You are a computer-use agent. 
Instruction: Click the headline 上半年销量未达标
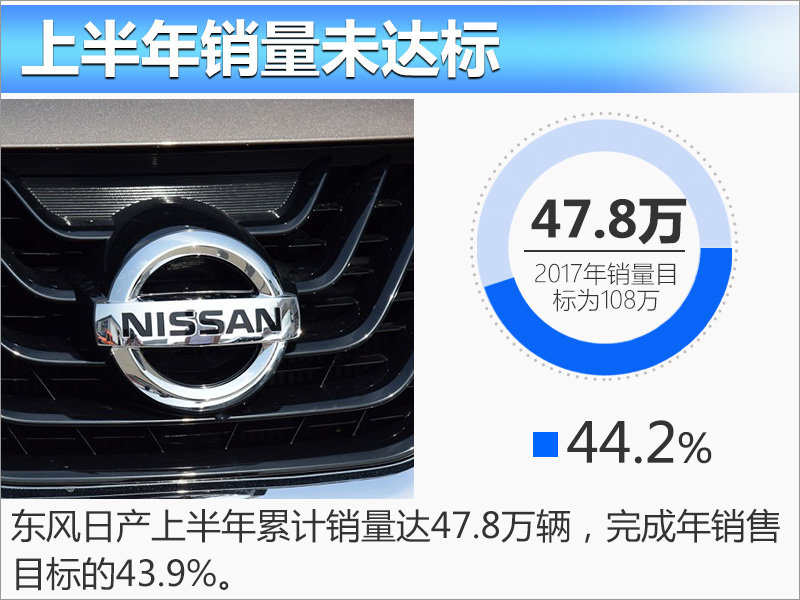point(260,49)
